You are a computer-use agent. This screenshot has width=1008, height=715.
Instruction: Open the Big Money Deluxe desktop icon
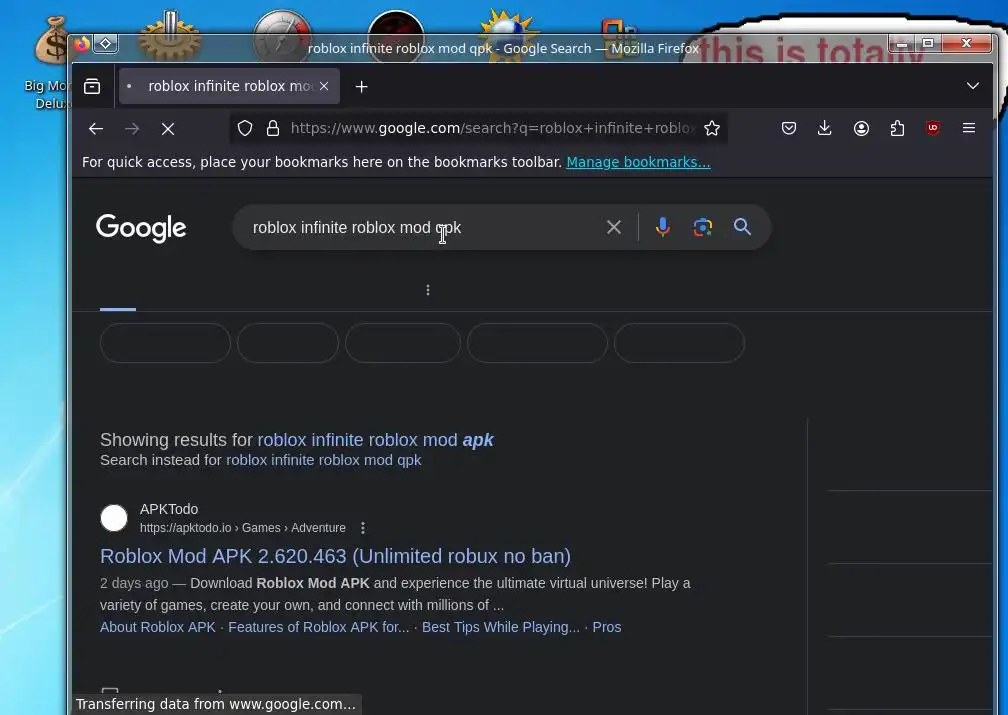coord(49,61)
